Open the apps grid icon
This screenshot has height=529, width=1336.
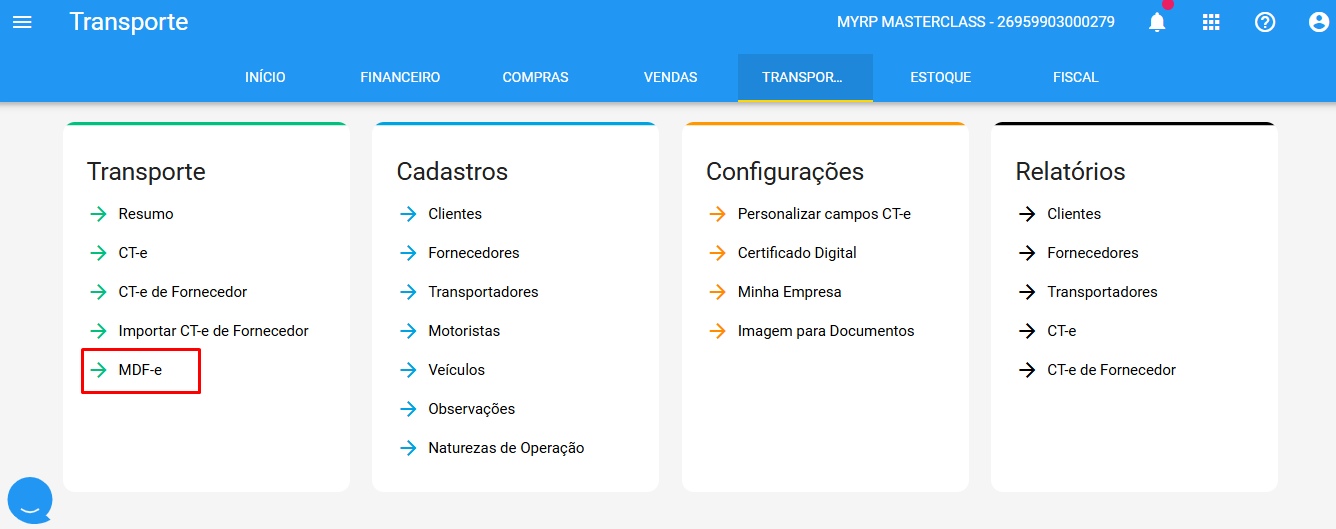pos(1211,22)
